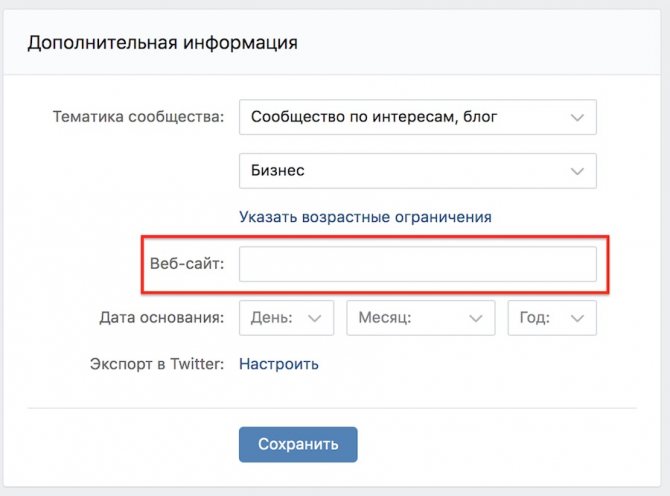This screenshot has width=670, height=496.
Task: Click the "Веб-сайт:" label
Action: tap(187, 264)
